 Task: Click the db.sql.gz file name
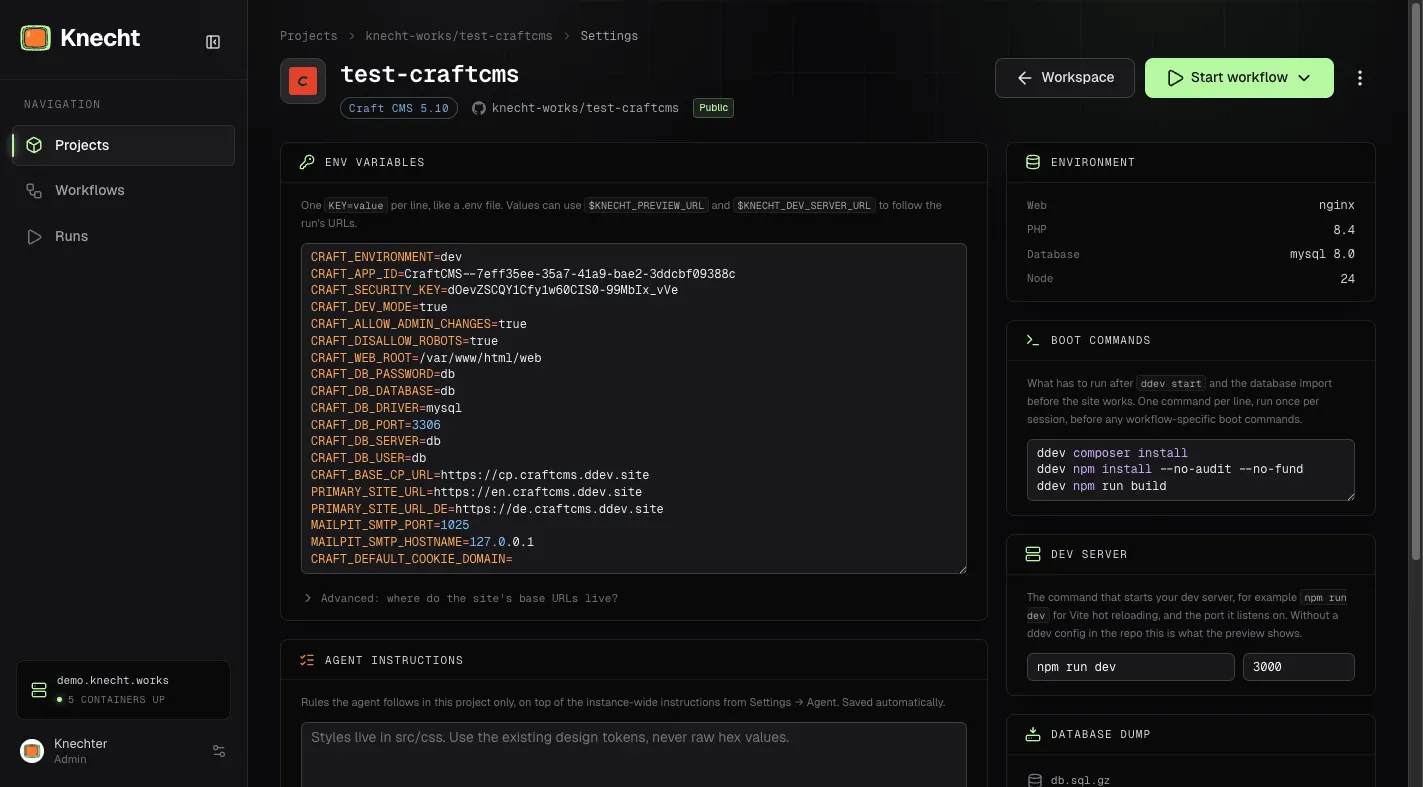tap(1081, 780)
